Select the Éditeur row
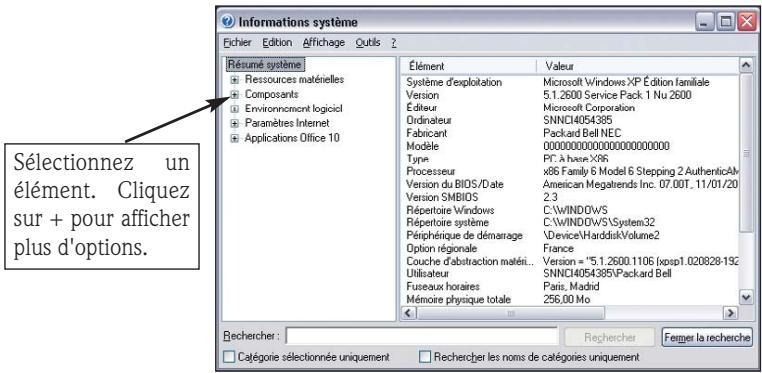The height and width of the screenshot is (373, 762). (x=572, y=108)
